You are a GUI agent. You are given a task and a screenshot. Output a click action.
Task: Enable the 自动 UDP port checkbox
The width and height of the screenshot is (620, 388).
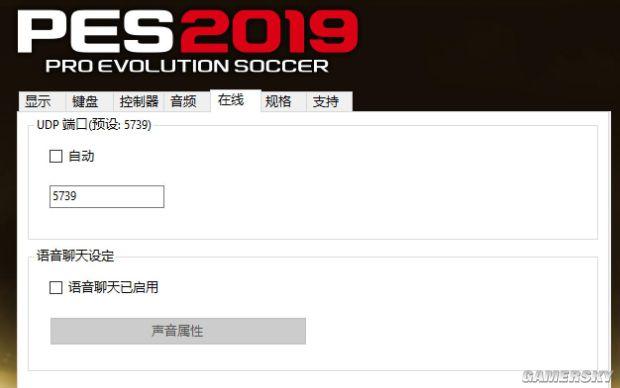coord(56,156)
